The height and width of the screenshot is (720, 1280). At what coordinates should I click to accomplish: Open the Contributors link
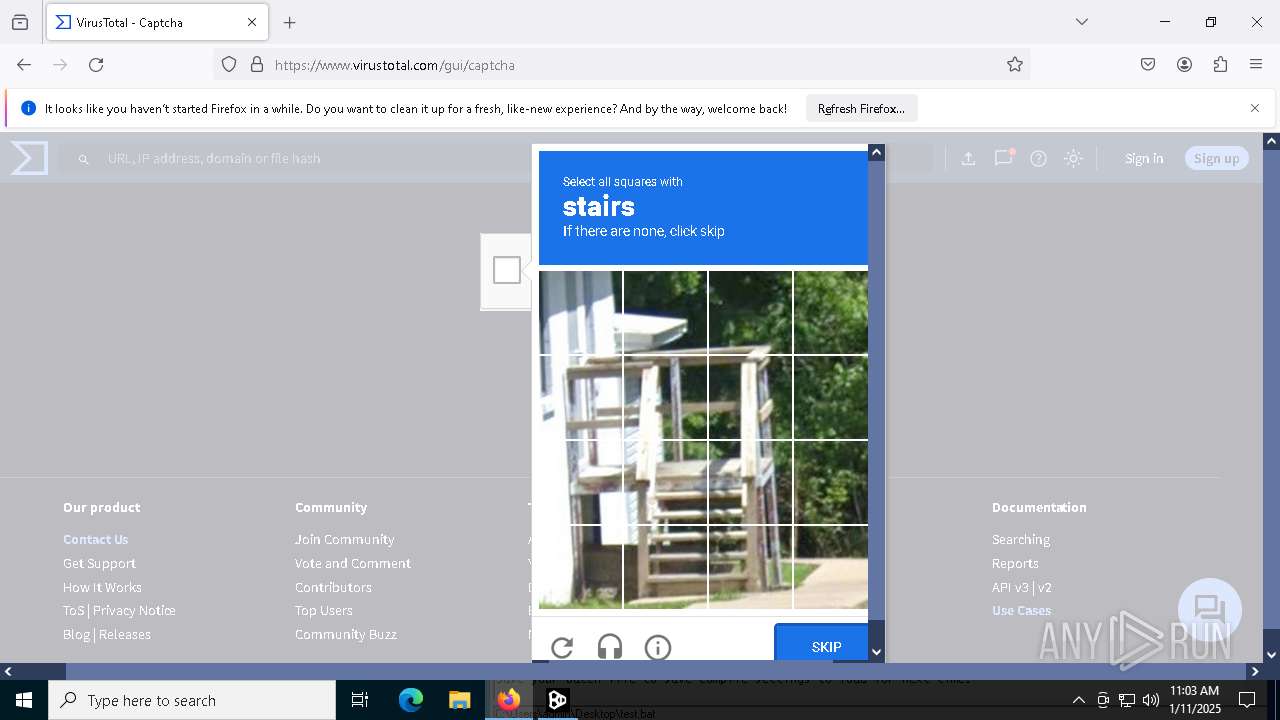333,587
